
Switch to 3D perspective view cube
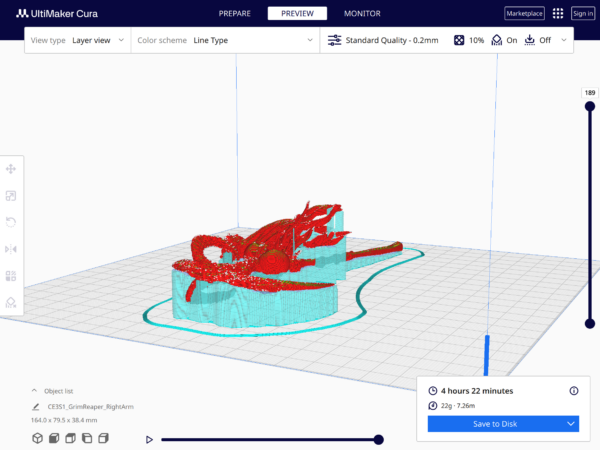pyautogui.click(x=36, y=438)
